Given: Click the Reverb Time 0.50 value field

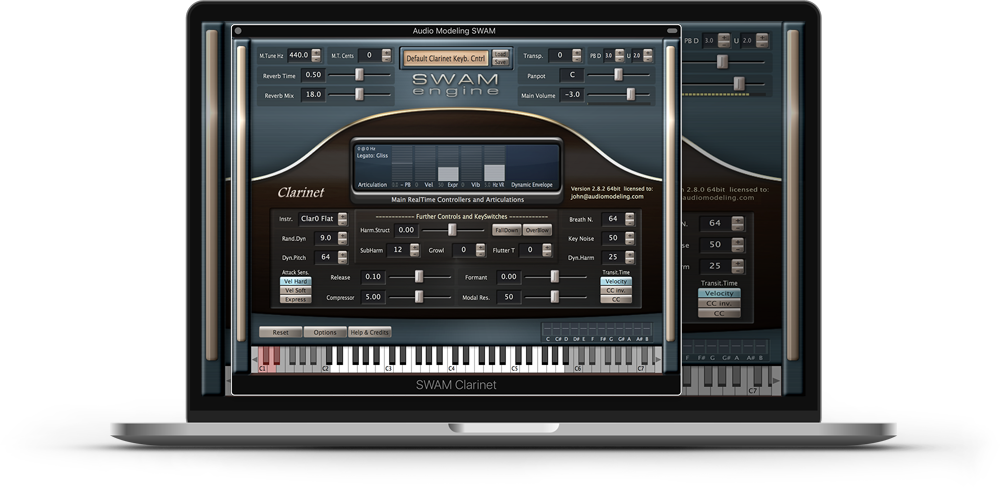Looking at the screenshot, I should [313, 75].
